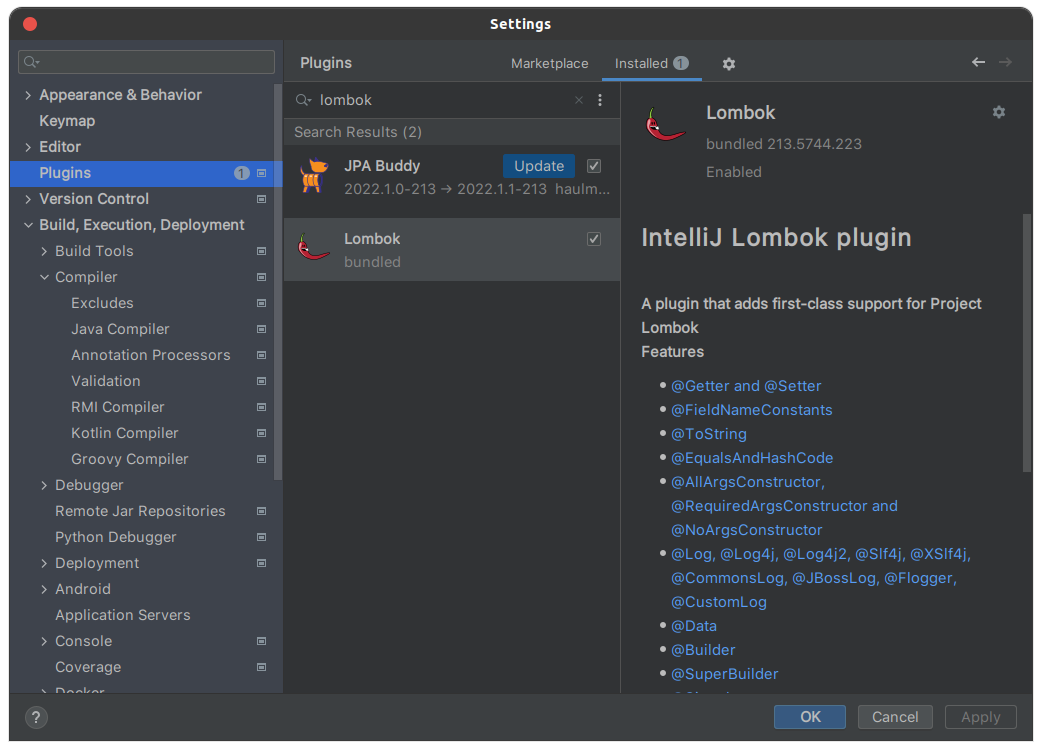Update the JPA Buddy plugin

tap(539, 166)
